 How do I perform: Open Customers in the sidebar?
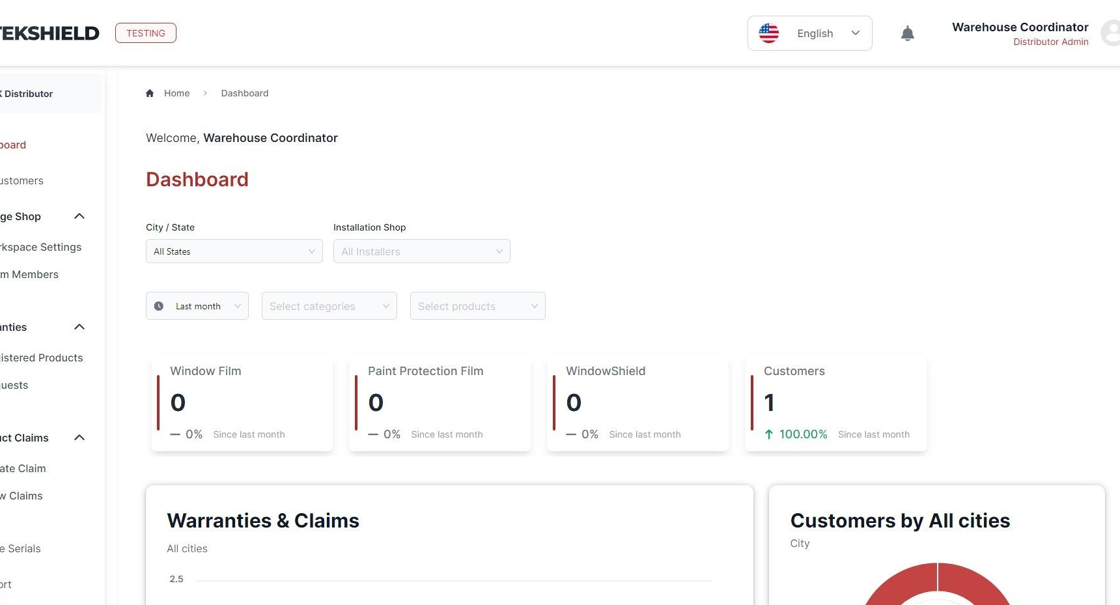click(21, 181)
